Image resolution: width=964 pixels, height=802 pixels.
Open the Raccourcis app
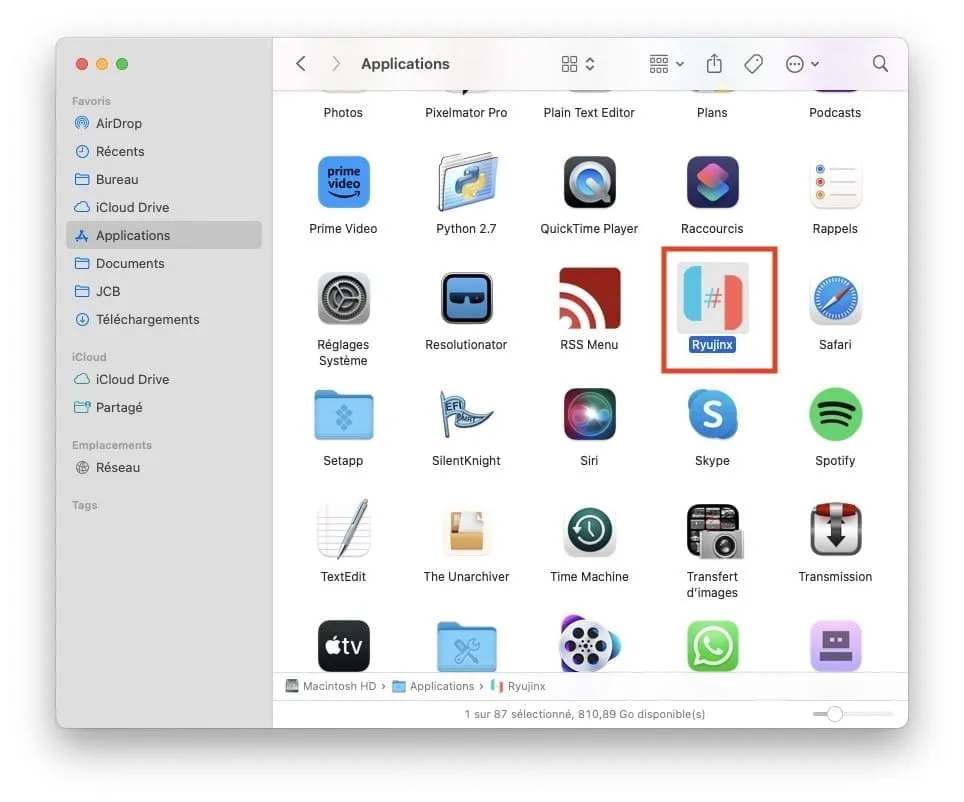pyautogui.click(x=713, y=182)
